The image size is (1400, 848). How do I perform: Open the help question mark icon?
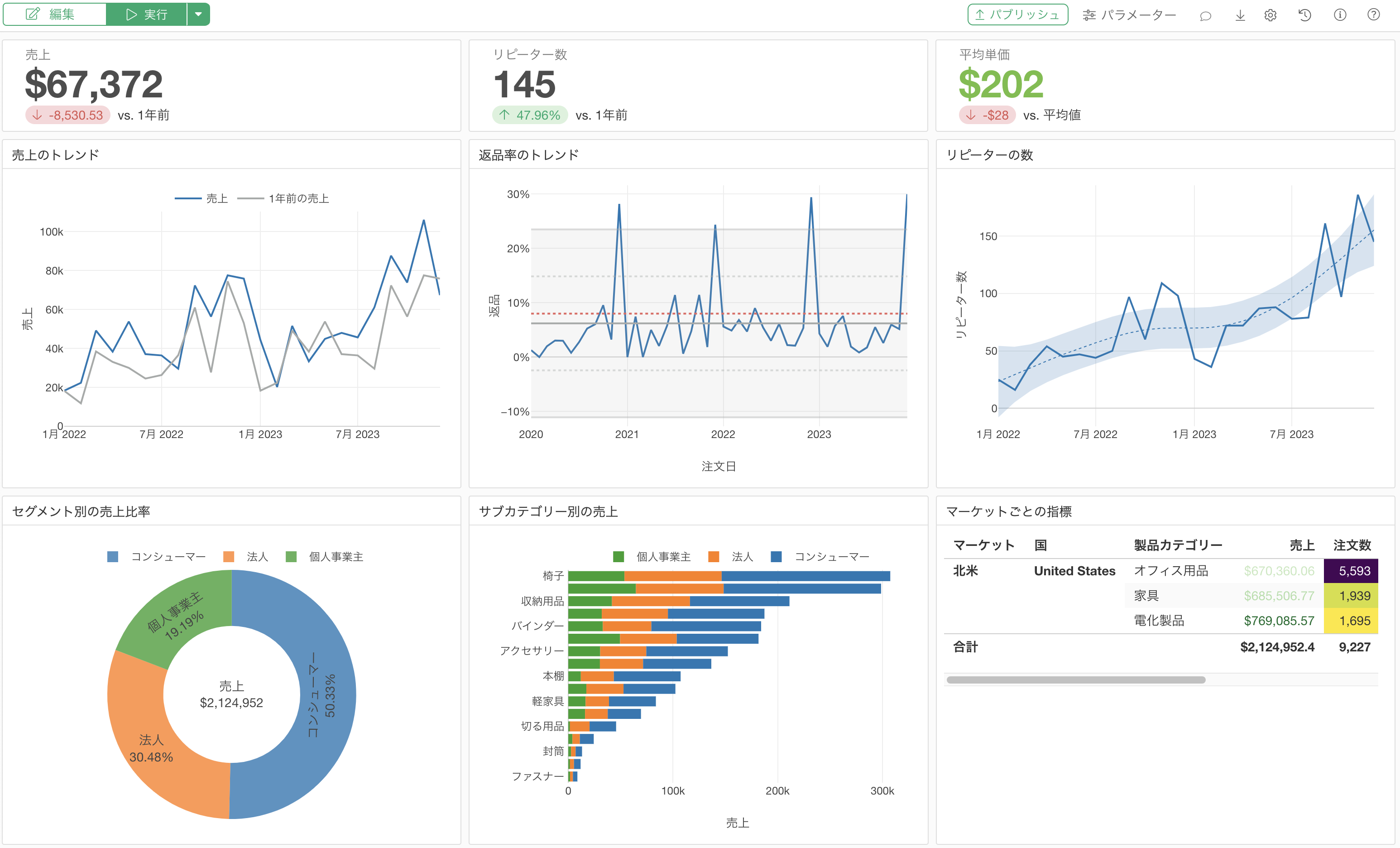click(x=1373, y=15)
